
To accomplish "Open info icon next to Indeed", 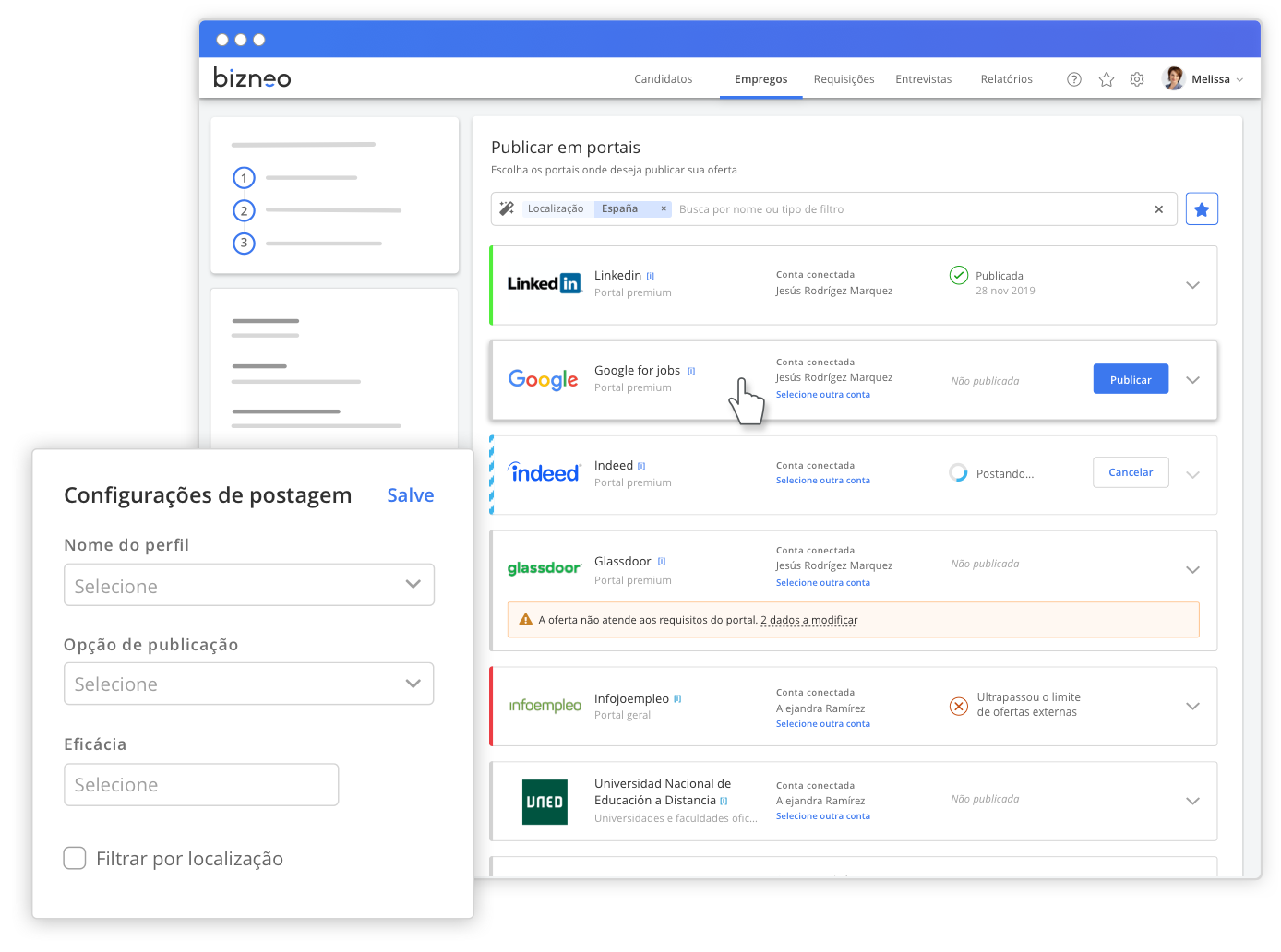I will point(641,466).
